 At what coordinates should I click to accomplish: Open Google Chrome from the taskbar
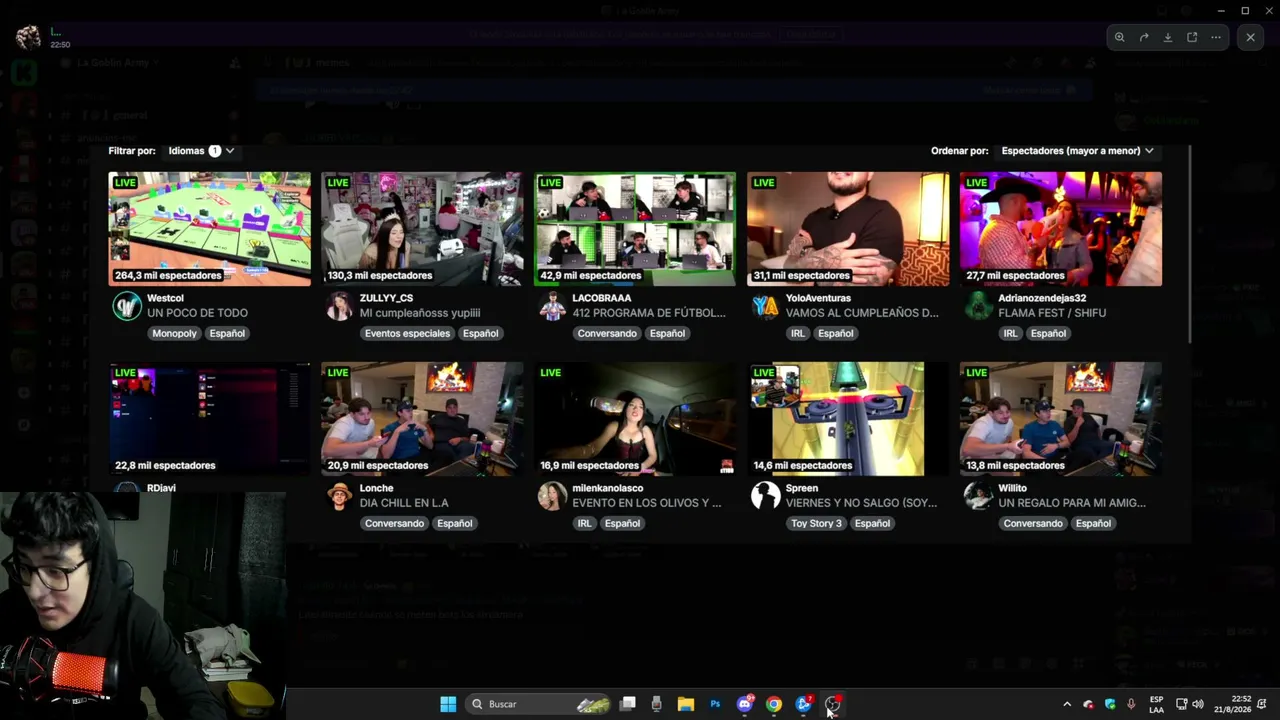click(774, 704)
